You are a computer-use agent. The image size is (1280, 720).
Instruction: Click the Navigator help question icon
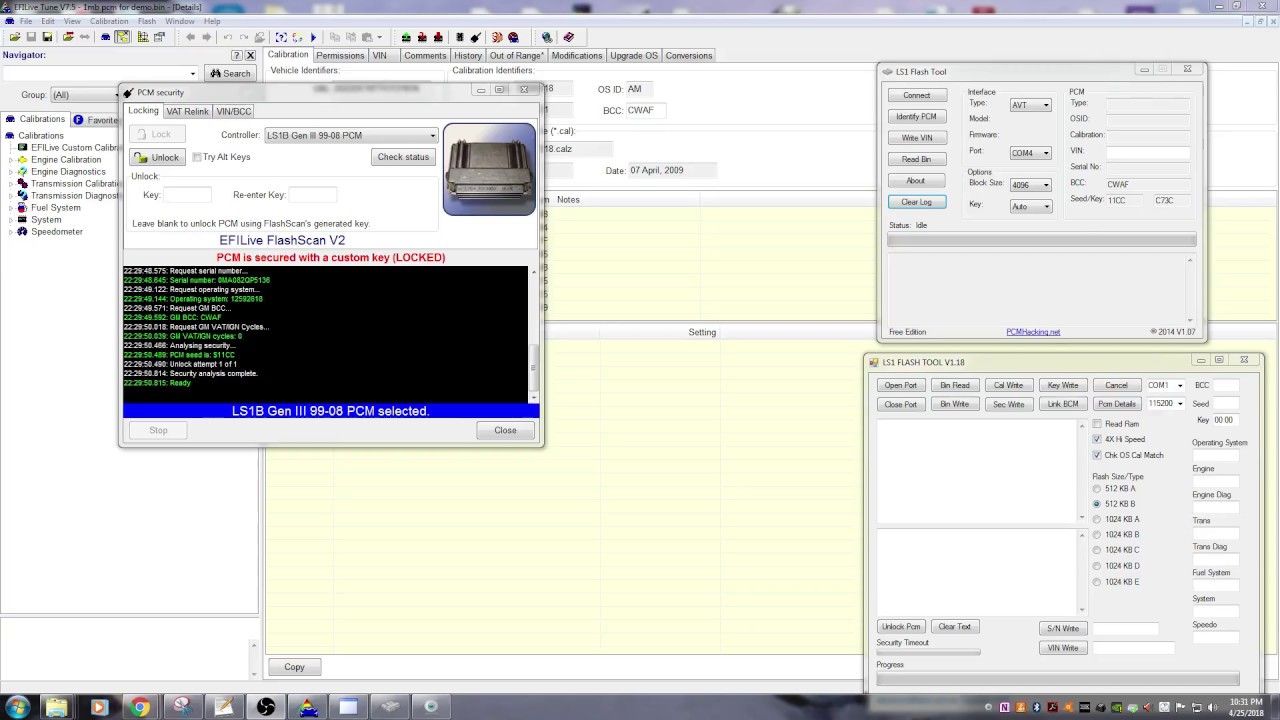(x=237, y=55)
